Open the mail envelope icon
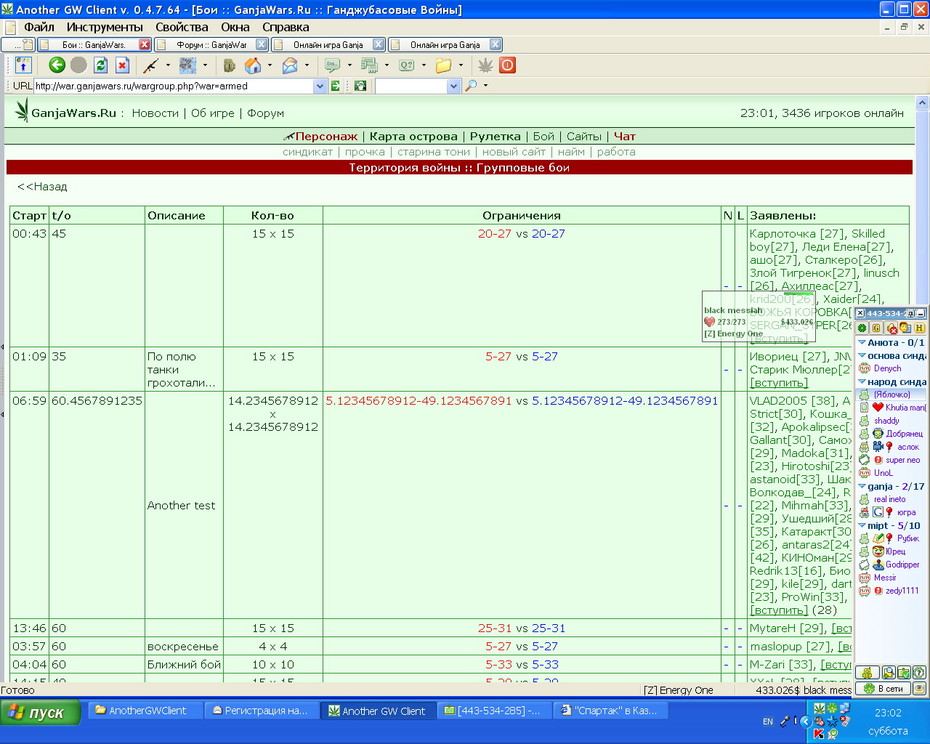This screenshot has height=744, width=930. click(289, 65)
